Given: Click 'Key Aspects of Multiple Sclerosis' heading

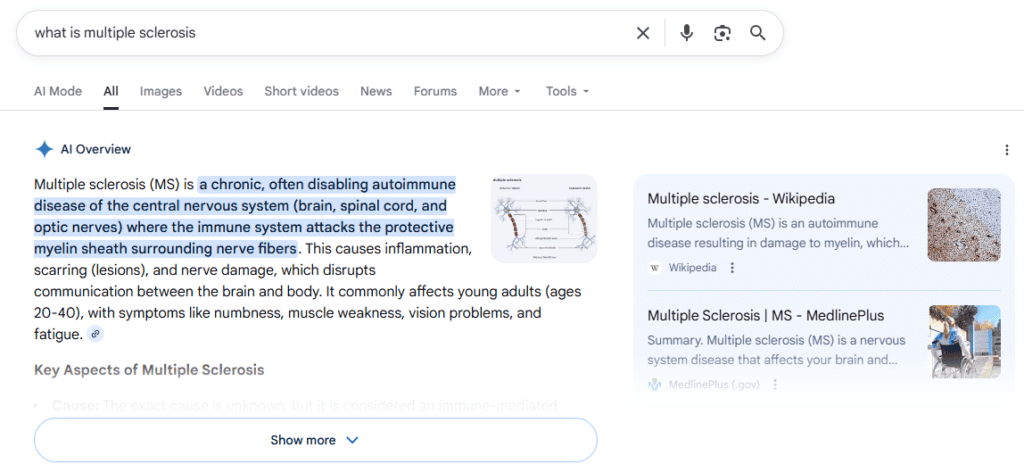Looking at the screenshot, I should coord(149,370).
